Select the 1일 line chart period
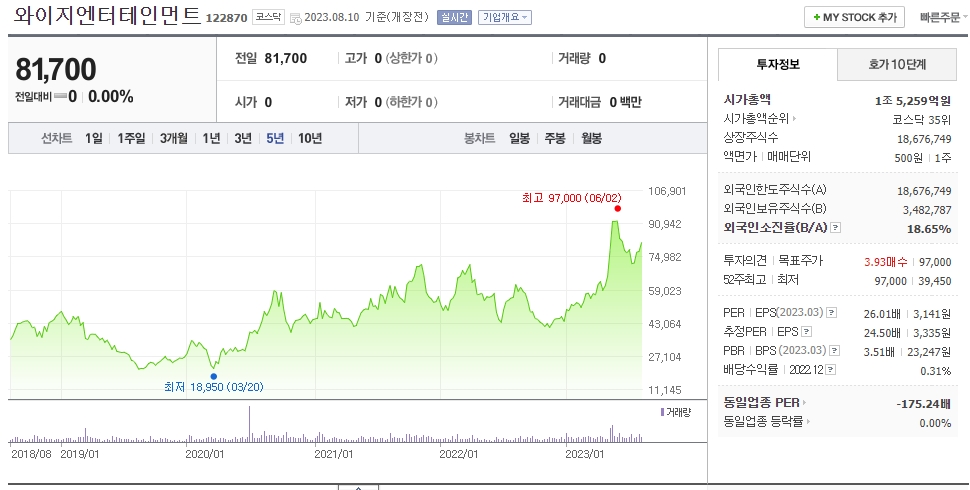Screen dimensions: 970x490 click(94, 139)
